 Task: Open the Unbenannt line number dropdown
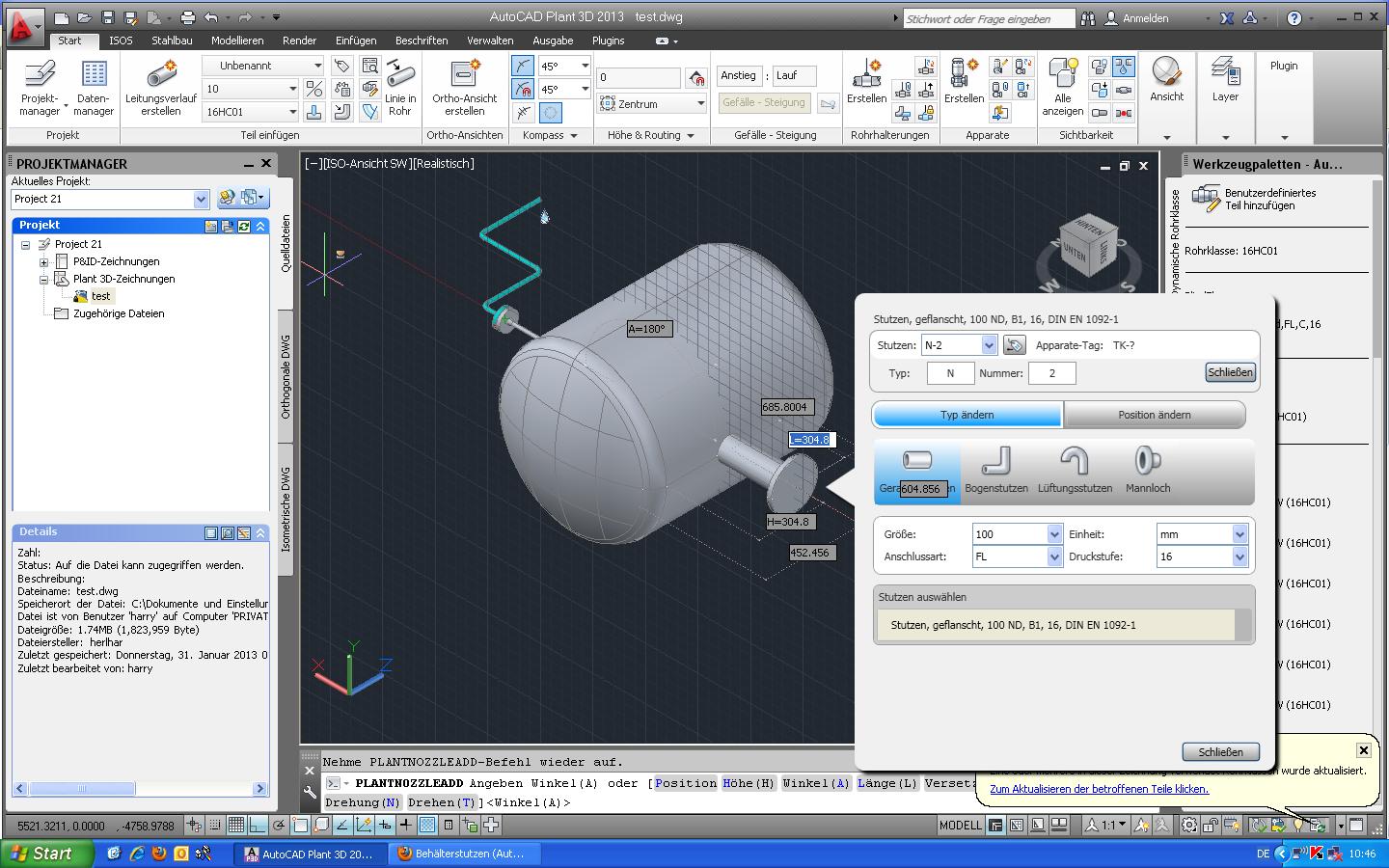(263, 66)
